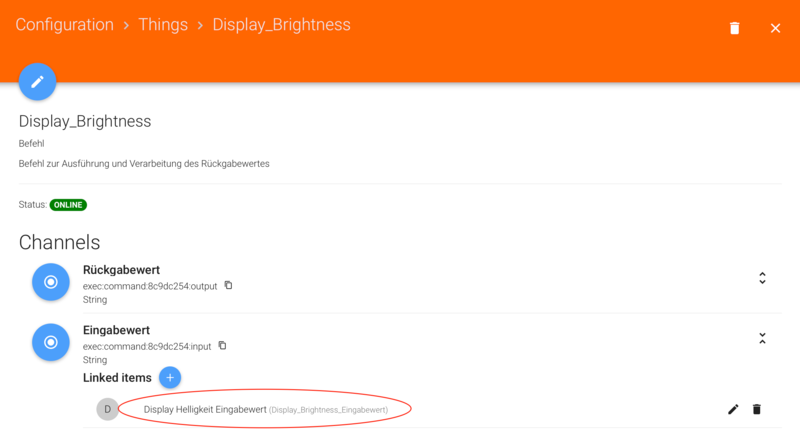
Task: Select the Eingabewert channel title
Action: (116, 330)
